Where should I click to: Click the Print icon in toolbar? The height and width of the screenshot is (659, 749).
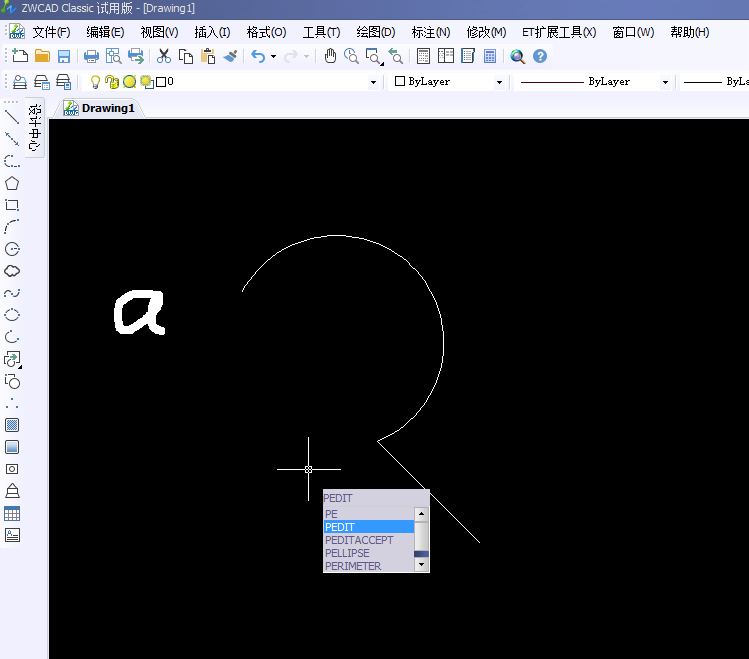91,57
